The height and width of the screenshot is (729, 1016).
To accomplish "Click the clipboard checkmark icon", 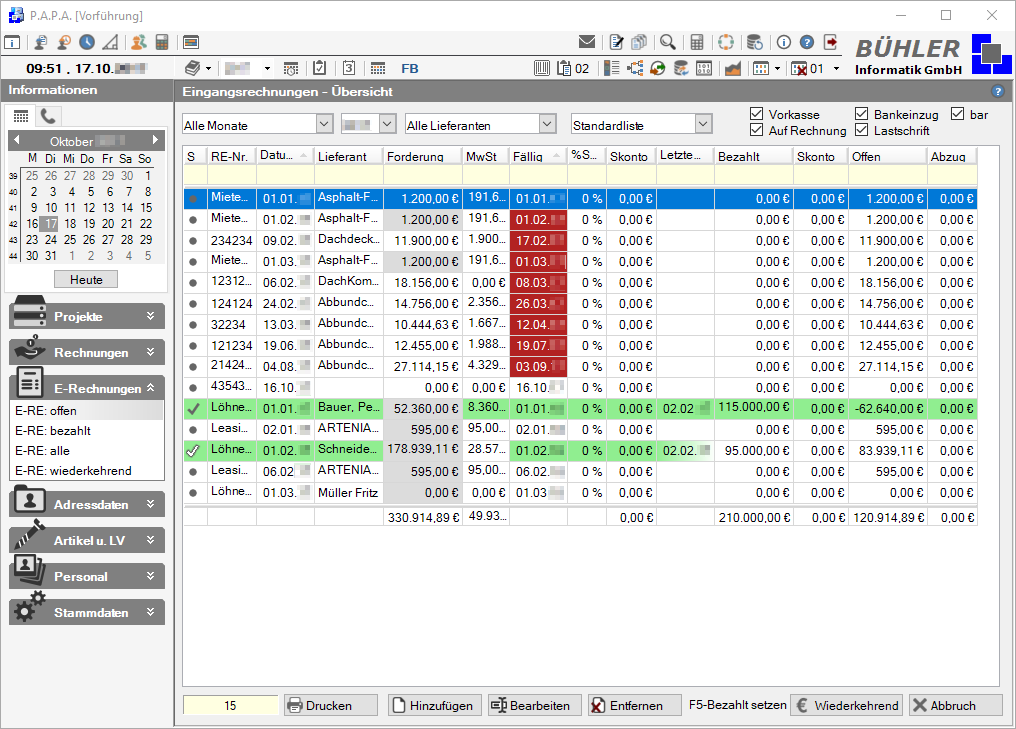I will (x=319, y=68).
